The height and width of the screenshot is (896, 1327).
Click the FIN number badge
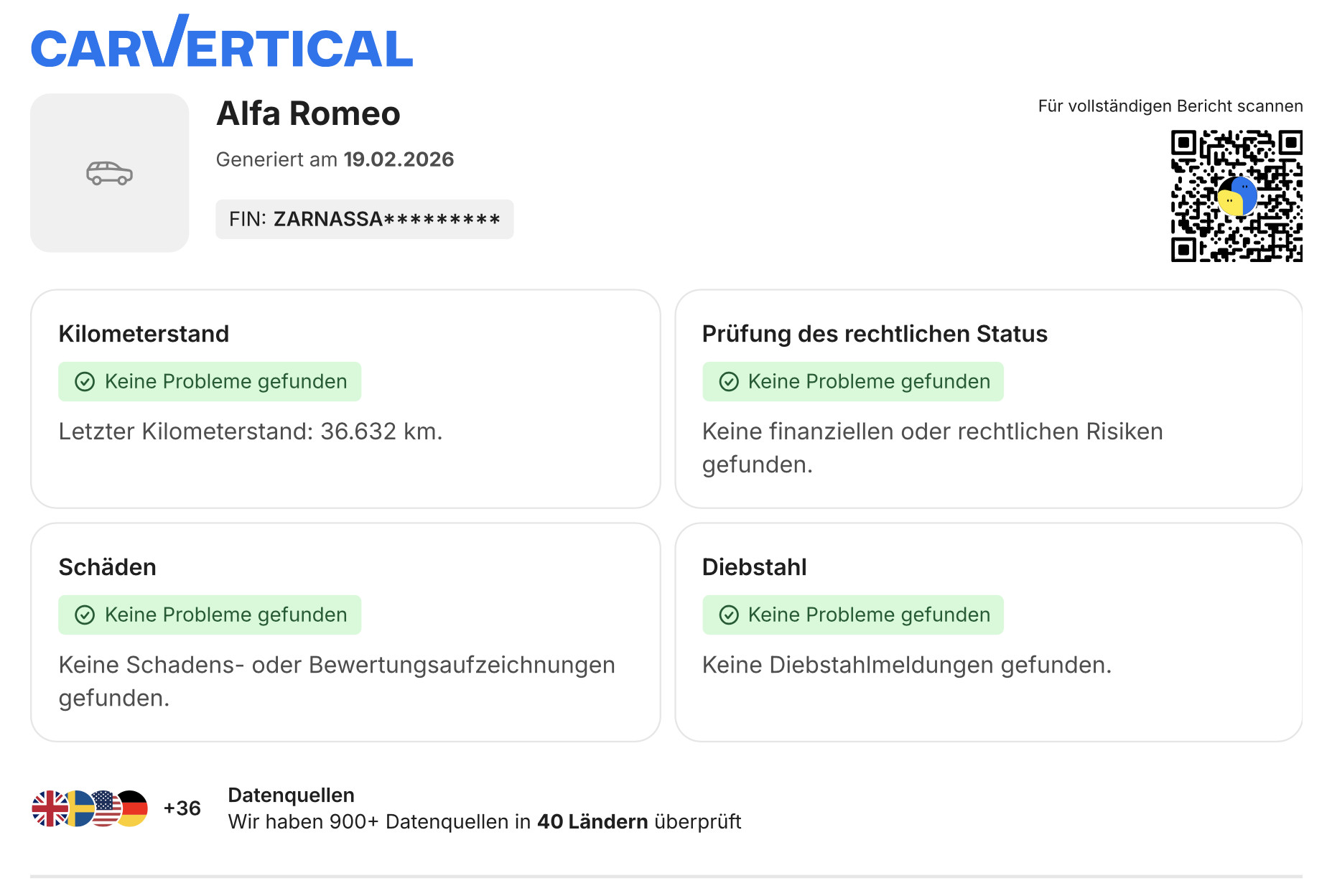(x=364, y=220)
